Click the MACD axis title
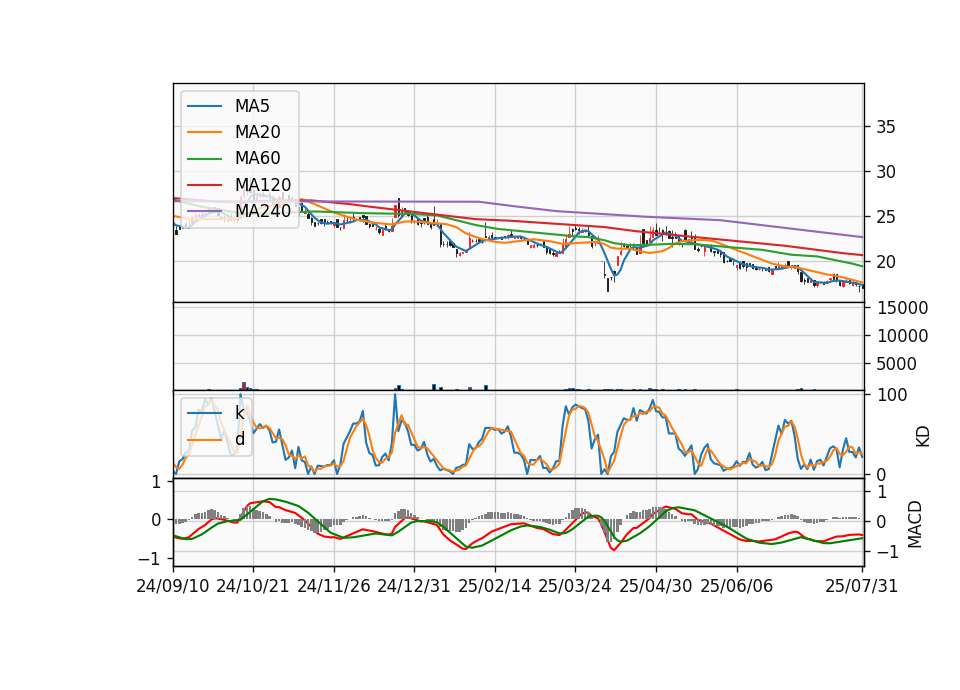This screenshot has width=960, height=690. [x=915, y=524]
